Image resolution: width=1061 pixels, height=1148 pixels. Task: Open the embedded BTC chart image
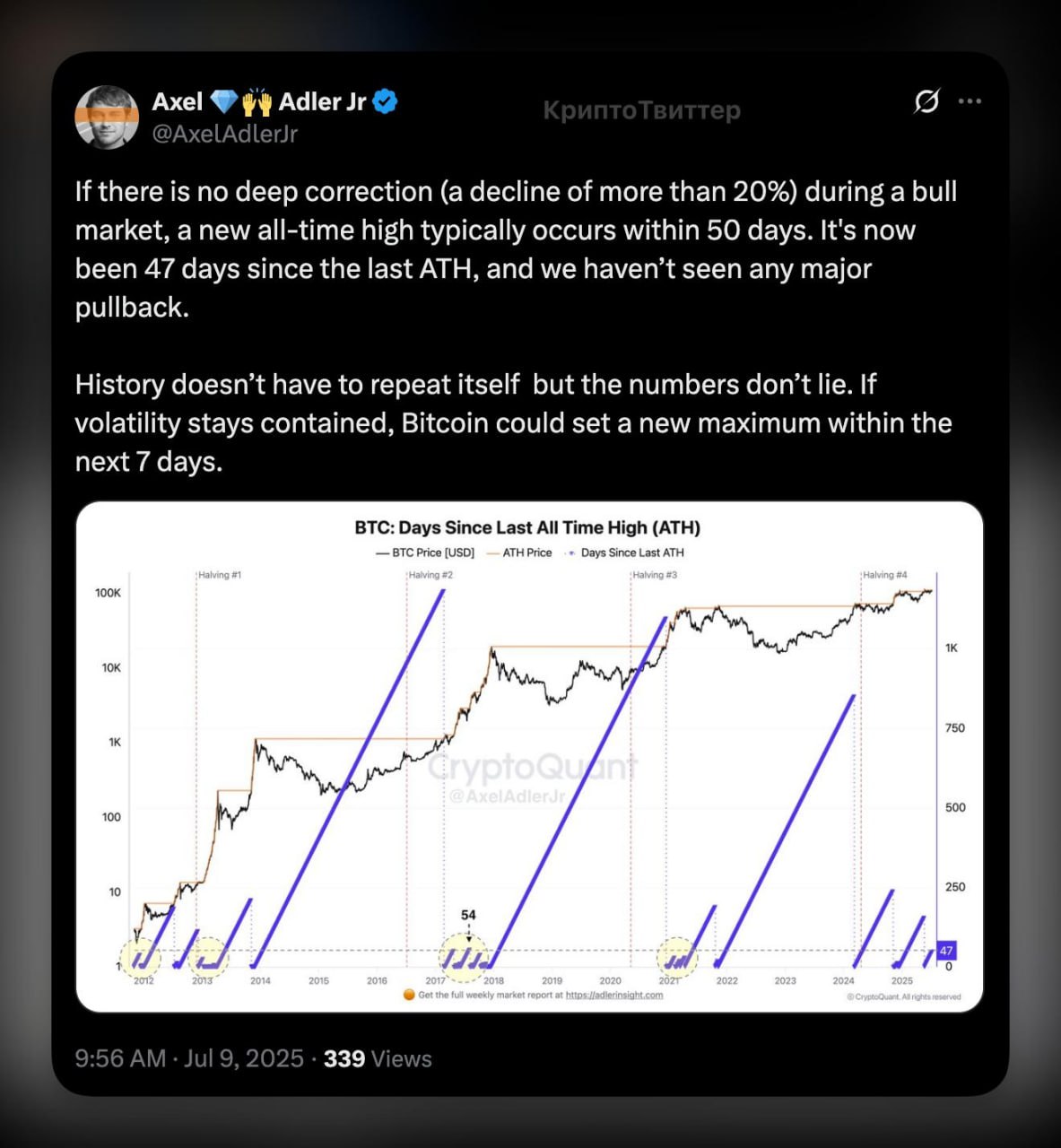pyautogui.click(x=529, y=757)
